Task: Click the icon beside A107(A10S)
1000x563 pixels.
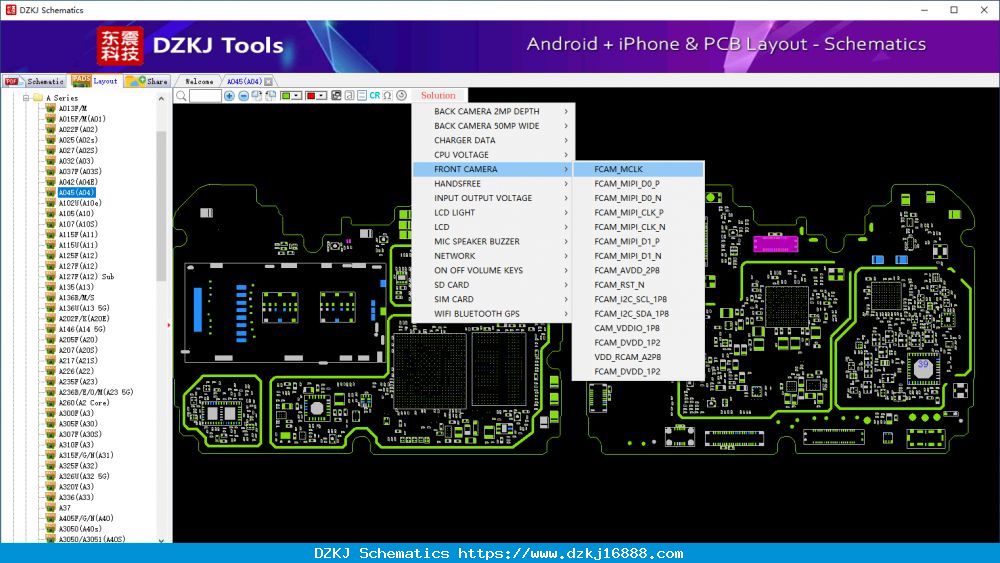Action: pyautogui.click(x=50, y=224)
